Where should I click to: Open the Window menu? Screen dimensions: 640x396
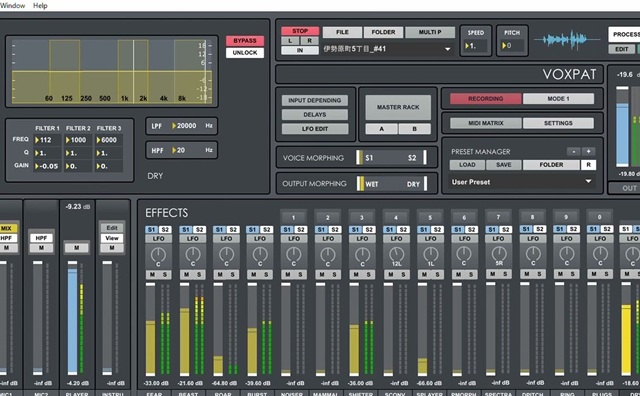[x=12, y=6]
